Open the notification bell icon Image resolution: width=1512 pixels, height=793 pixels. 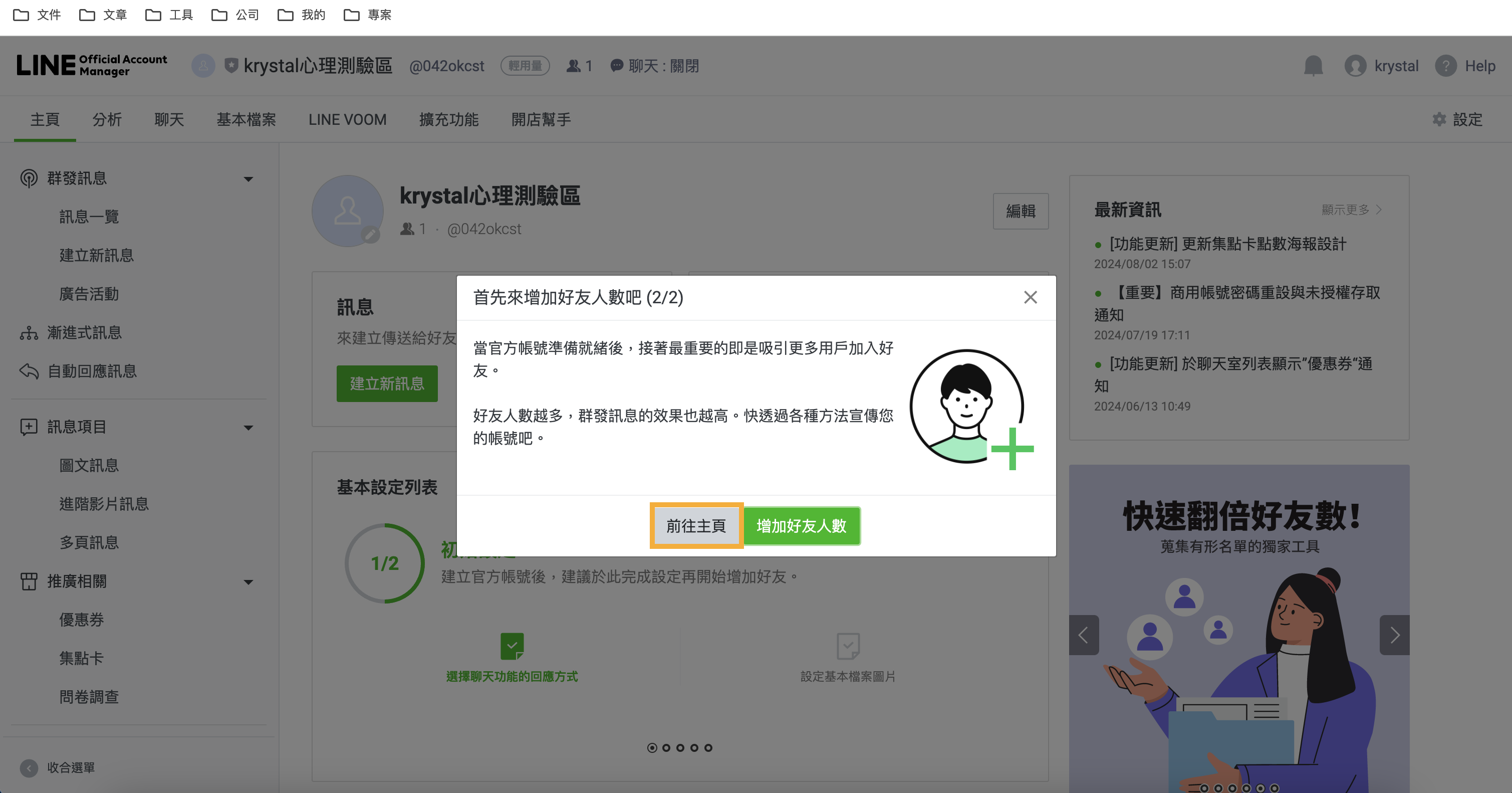click(x=1313, y=66)
